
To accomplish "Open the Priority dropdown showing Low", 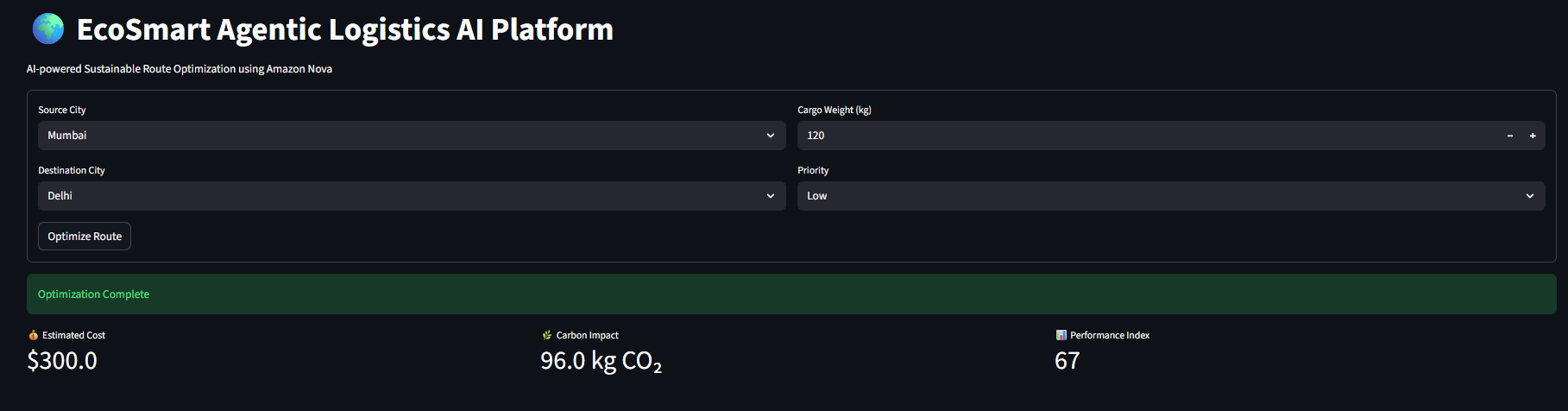I will tap(1171, 196).
